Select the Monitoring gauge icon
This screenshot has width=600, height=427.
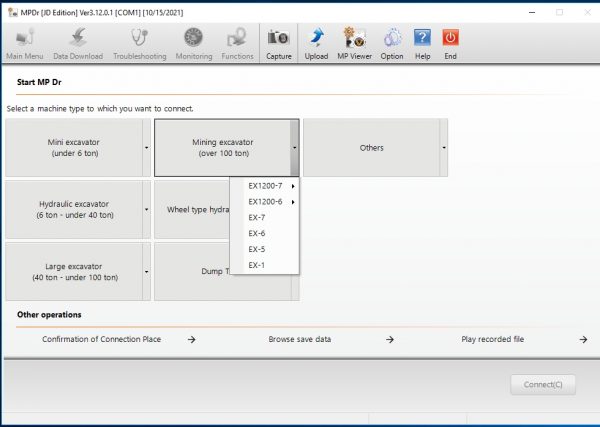(x=194, y=44)
